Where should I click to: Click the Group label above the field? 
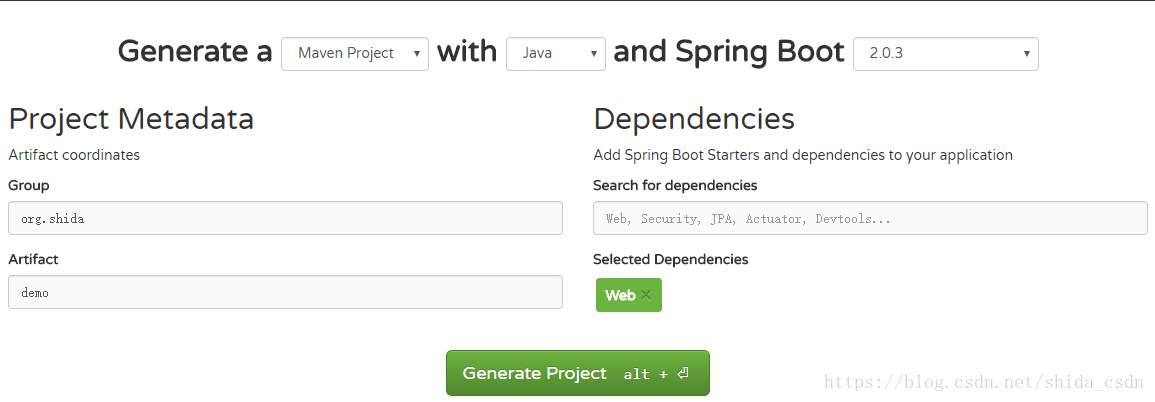[29, 186]
